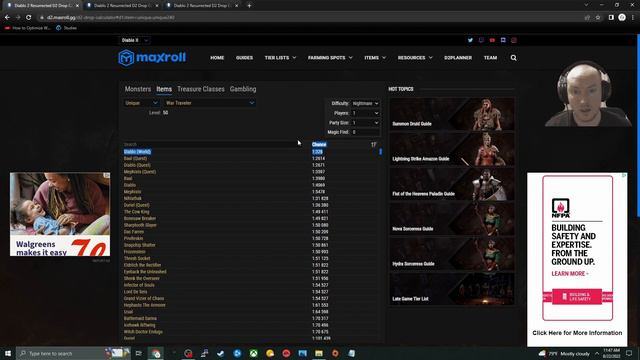Open the Team page link
The height and width of the screenshot is (360, 640).
pos(490,58)
